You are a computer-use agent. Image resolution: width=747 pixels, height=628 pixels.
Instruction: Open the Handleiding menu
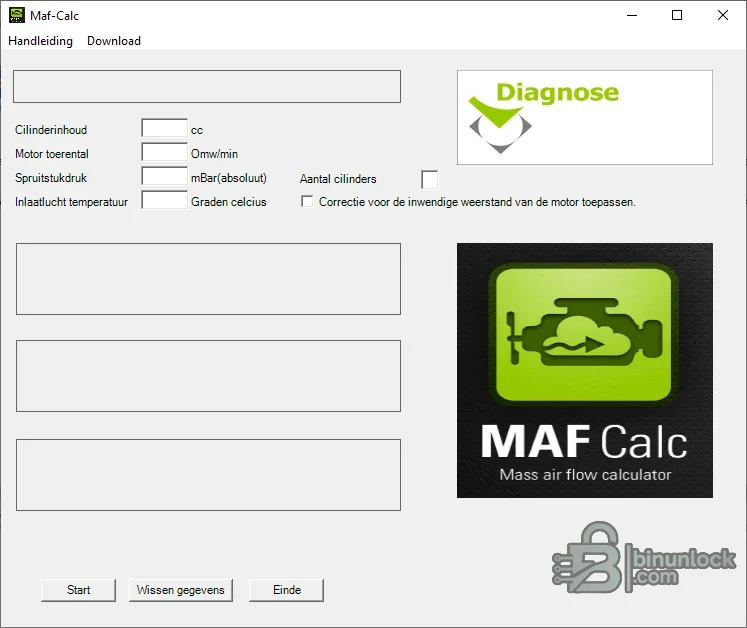(40, 41)
